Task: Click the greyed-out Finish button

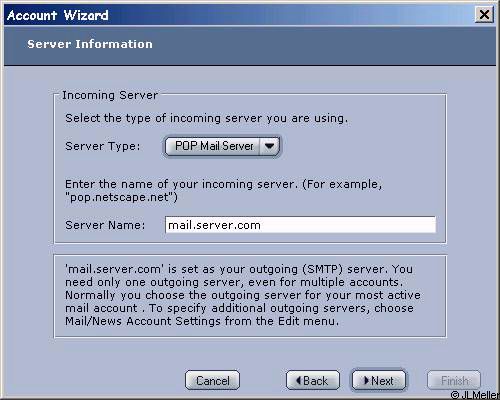Action: click(x=454, y=380)
